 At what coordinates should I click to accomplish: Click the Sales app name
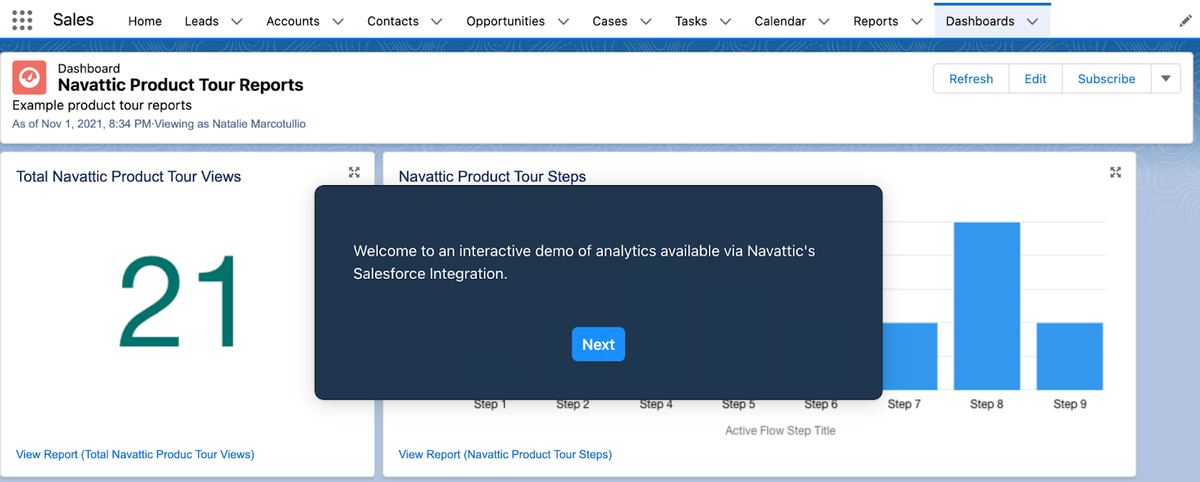74,20
